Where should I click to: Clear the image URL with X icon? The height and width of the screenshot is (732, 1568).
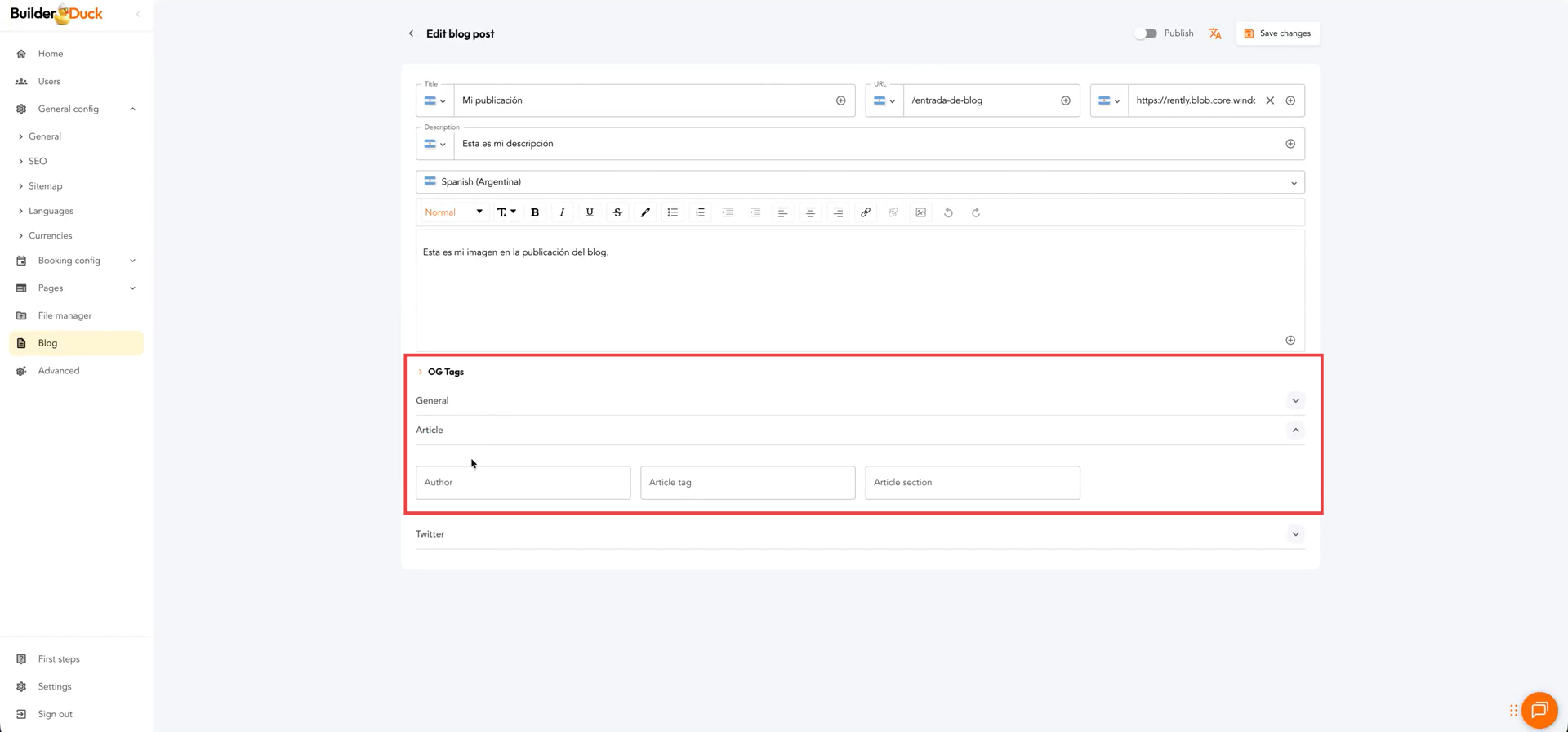tap(1270, 100)
